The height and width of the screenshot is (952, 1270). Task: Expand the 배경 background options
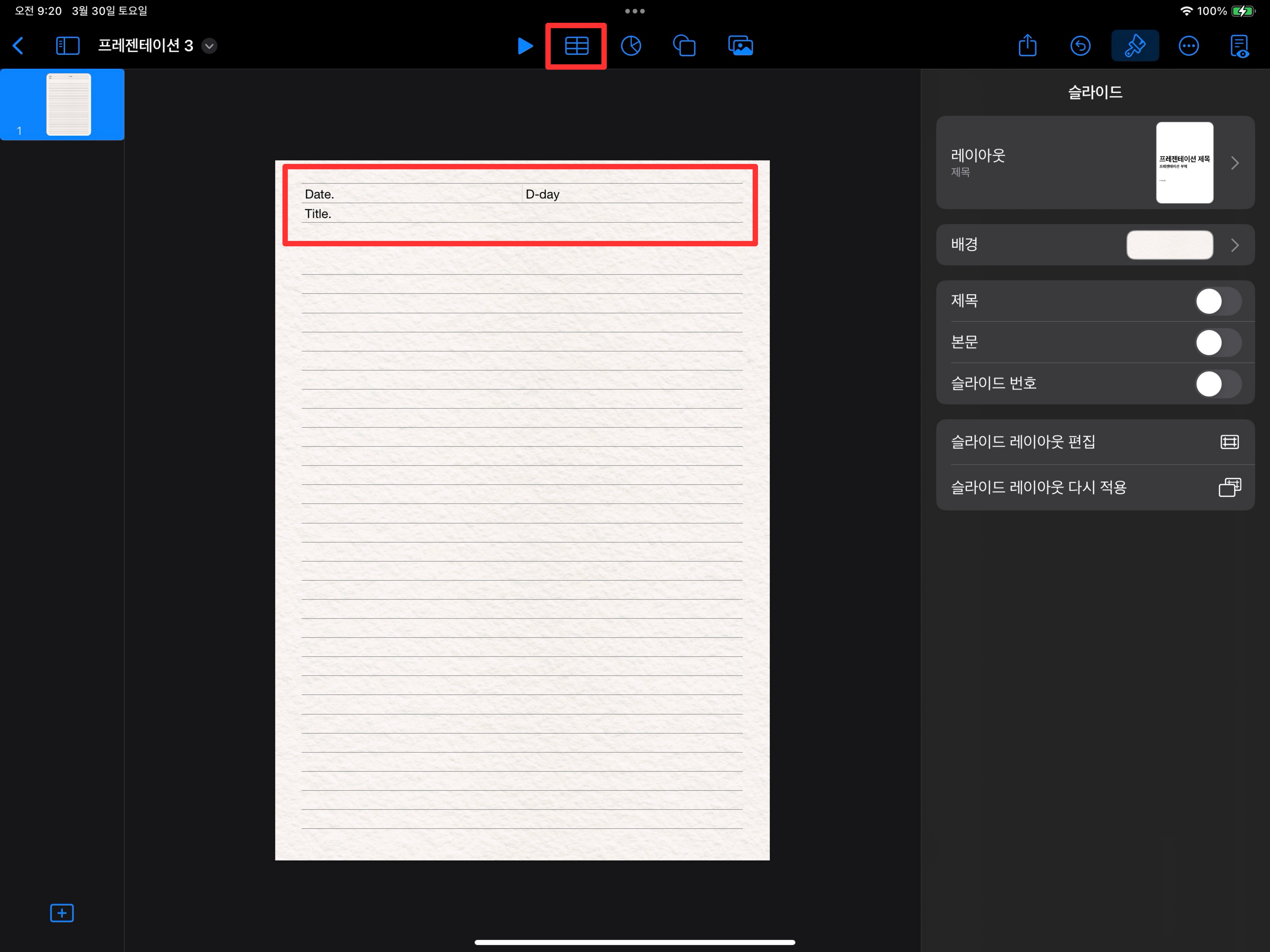point(1234,245)
